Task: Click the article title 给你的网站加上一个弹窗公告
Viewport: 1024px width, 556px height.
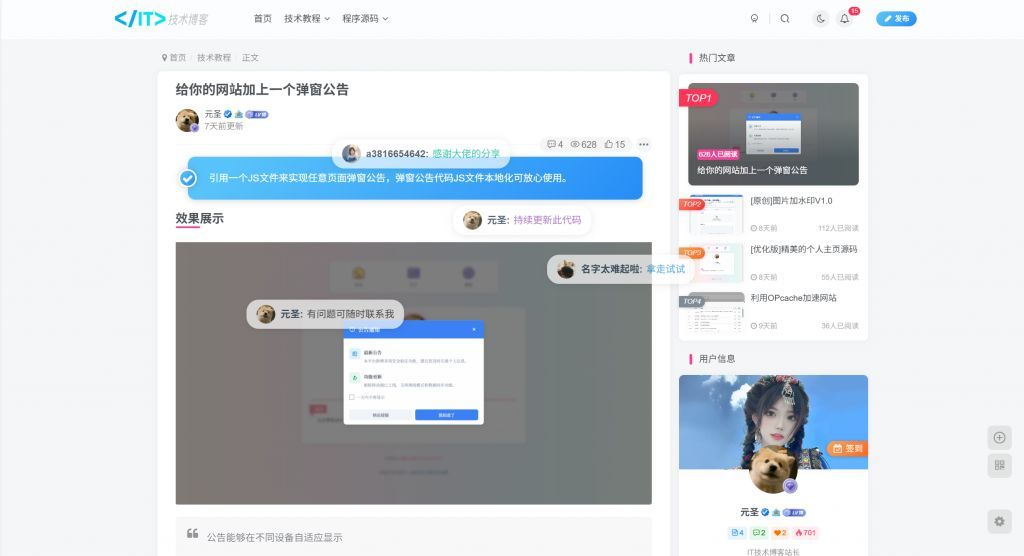Action: 262,90
